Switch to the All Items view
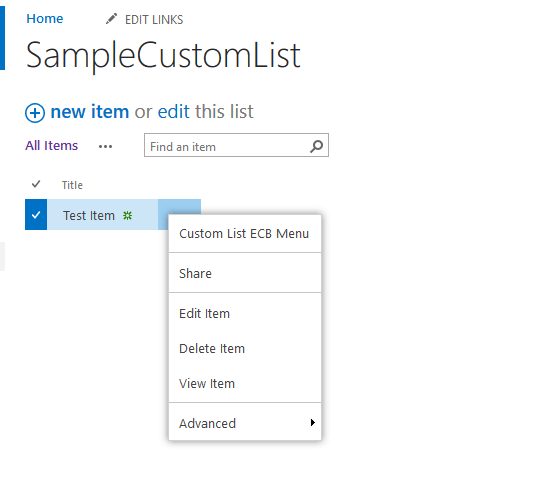The image size is (541, 482). point(51,146)
